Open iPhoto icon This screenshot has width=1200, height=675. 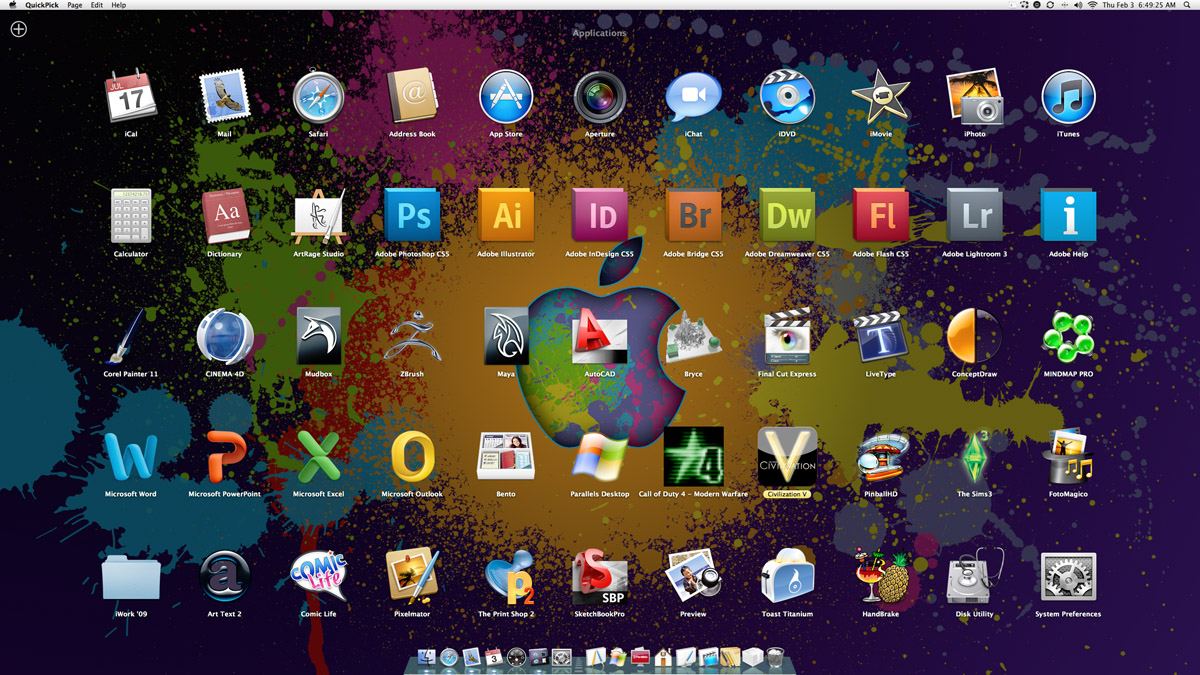[974, 97]
